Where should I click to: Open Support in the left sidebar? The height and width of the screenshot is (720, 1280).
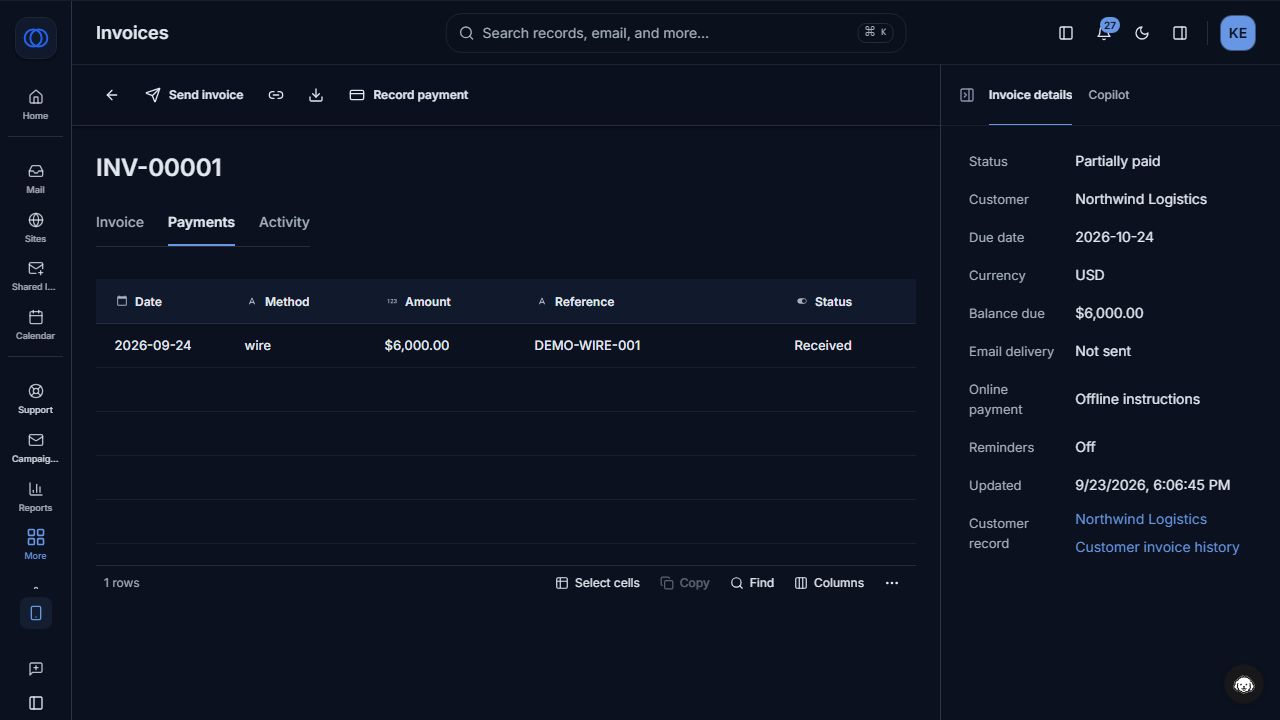[35, 398]
